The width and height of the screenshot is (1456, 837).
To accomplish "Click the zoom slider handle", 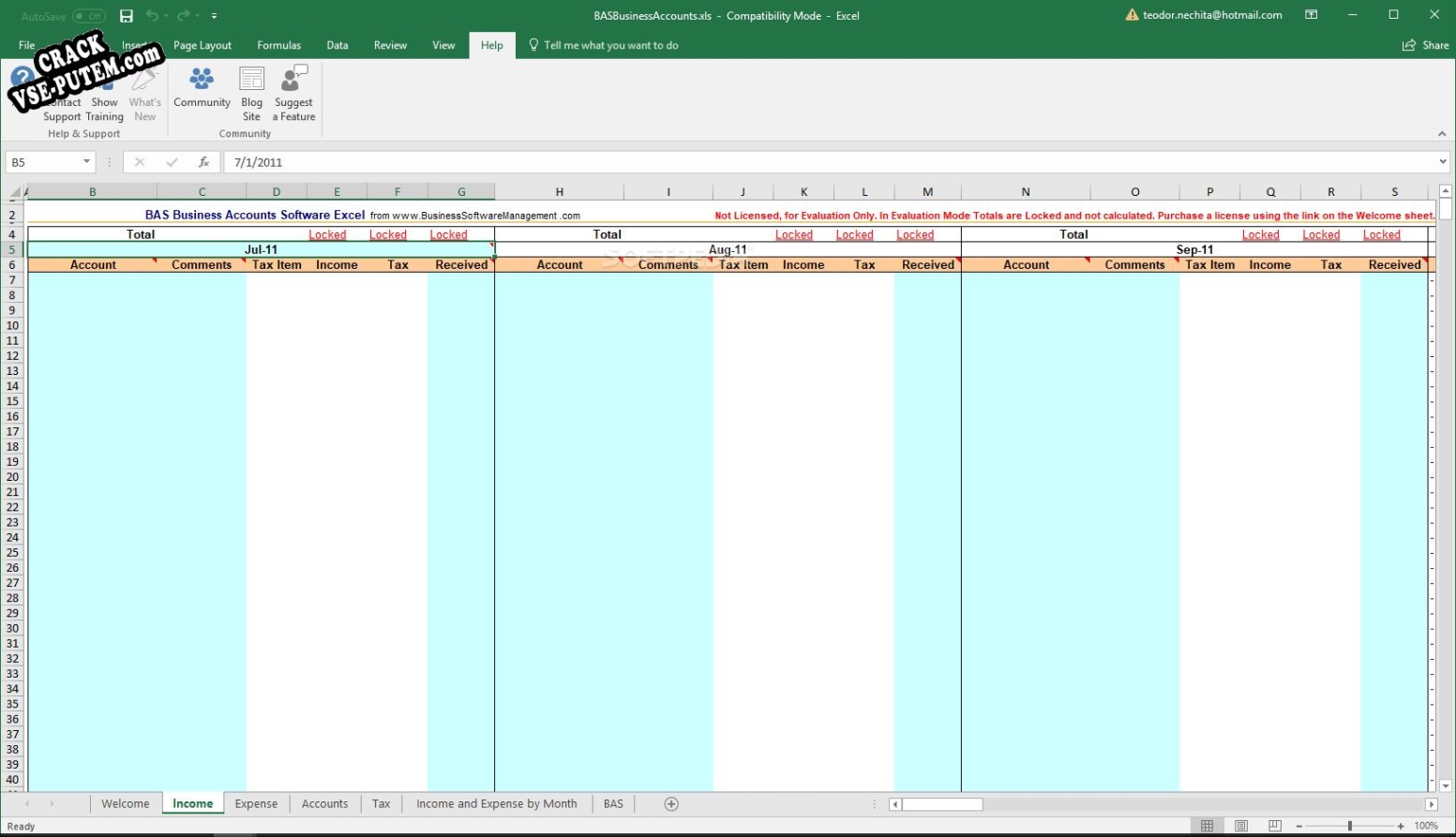I will click(x=1350, y=826).
